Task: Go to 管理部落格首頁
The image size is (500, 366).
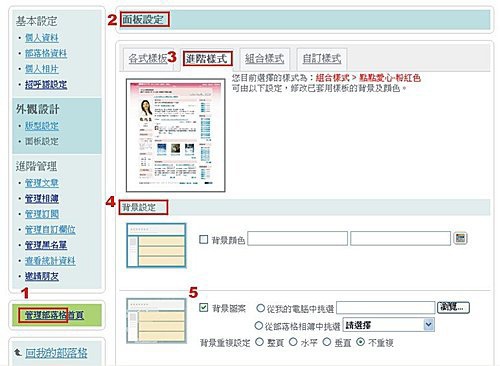Action: (x=54, y=315)
